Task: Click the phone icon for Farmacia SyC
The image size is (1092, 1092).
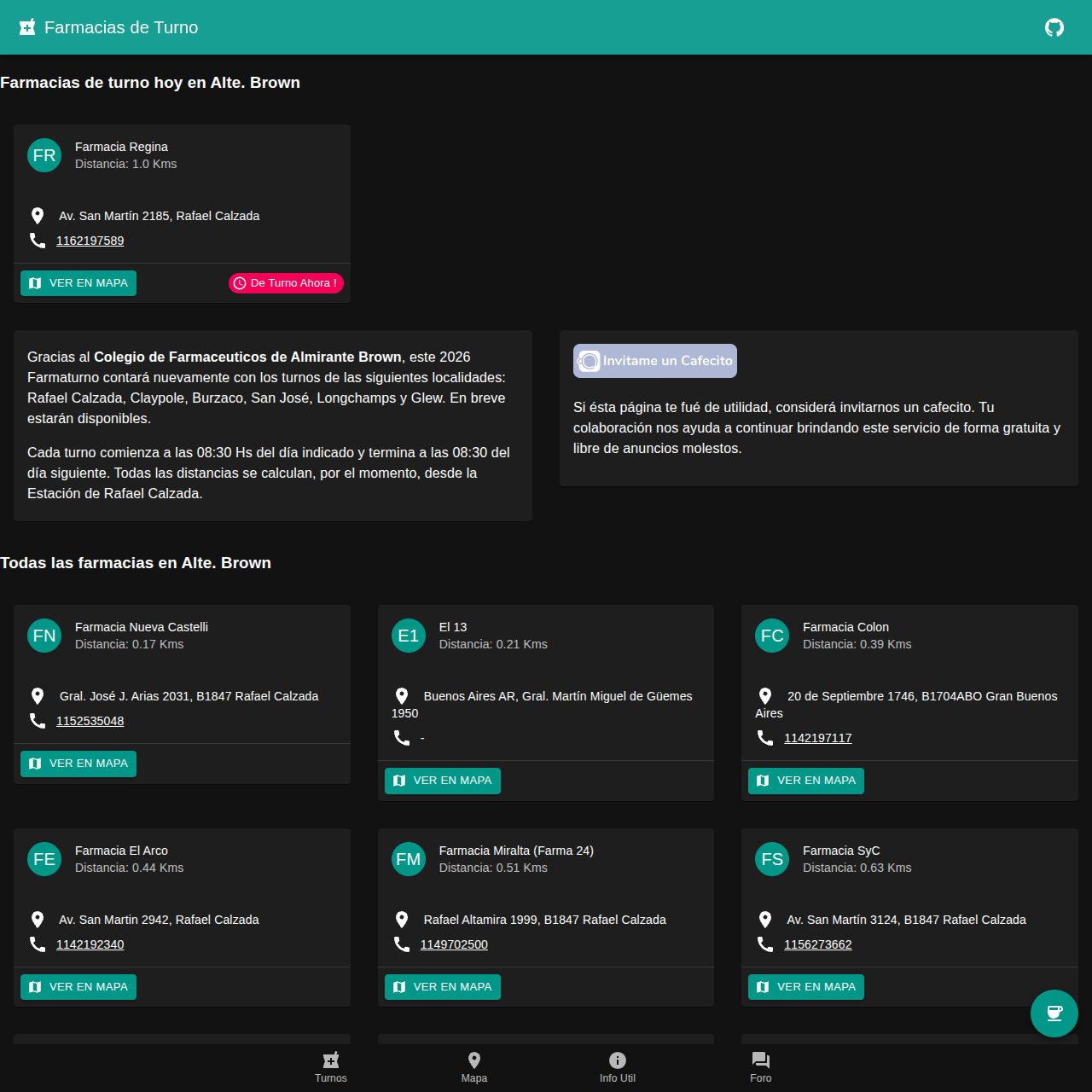Action: pos(765,944)
